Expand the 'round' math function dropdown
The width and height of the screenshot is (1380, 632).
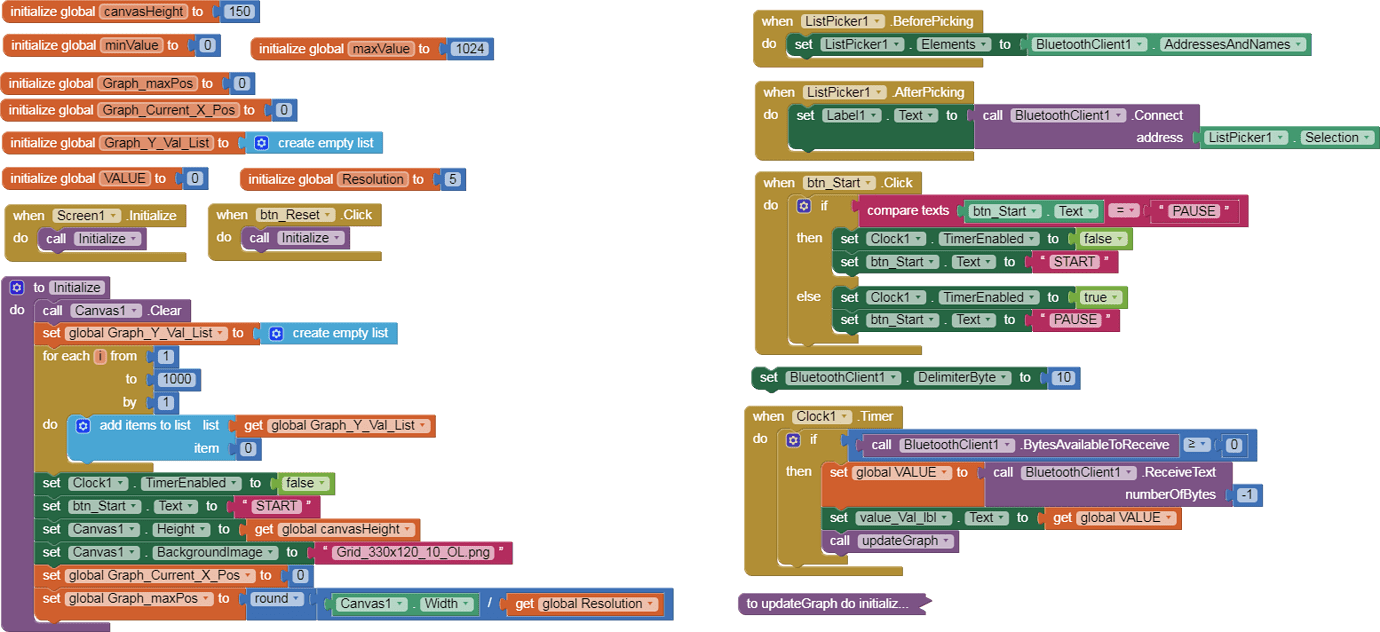coord(278,599)
